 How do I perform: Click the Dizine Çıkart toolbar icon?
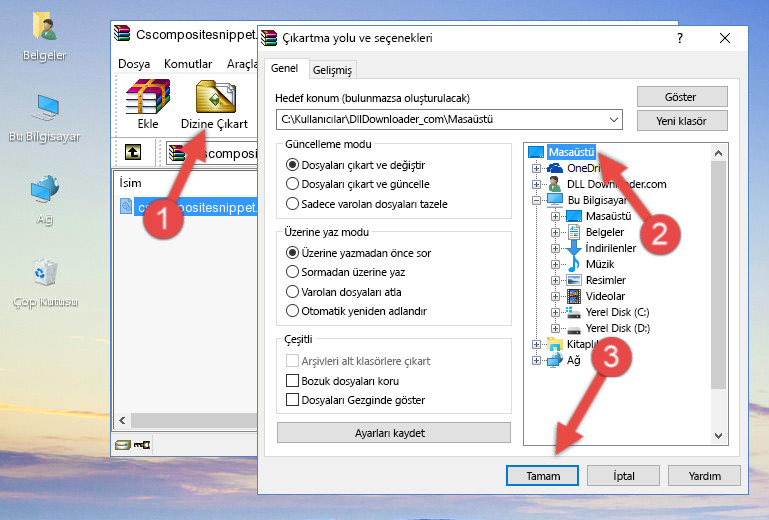tap(215, 97)
